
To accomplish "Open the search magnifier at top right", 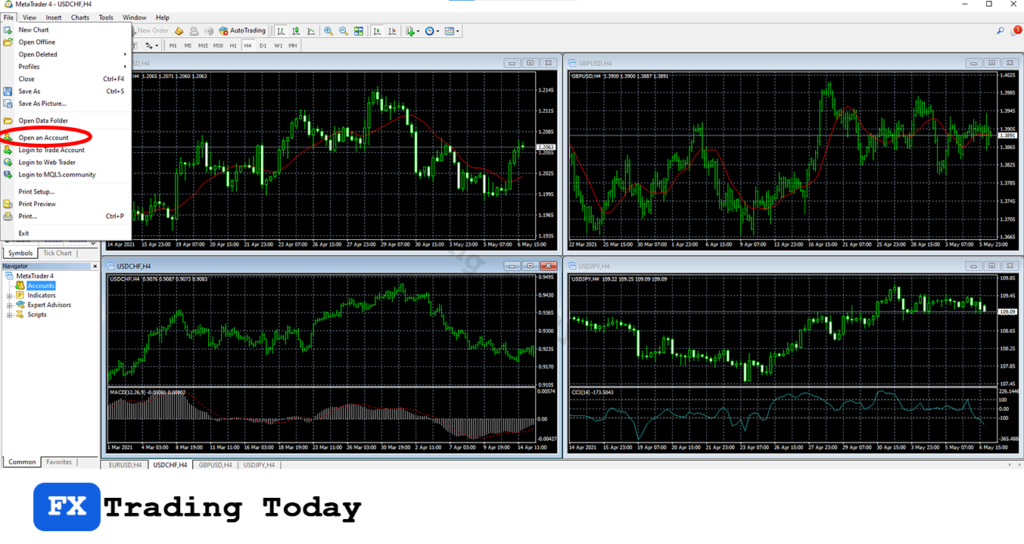I will point(1000,31).
